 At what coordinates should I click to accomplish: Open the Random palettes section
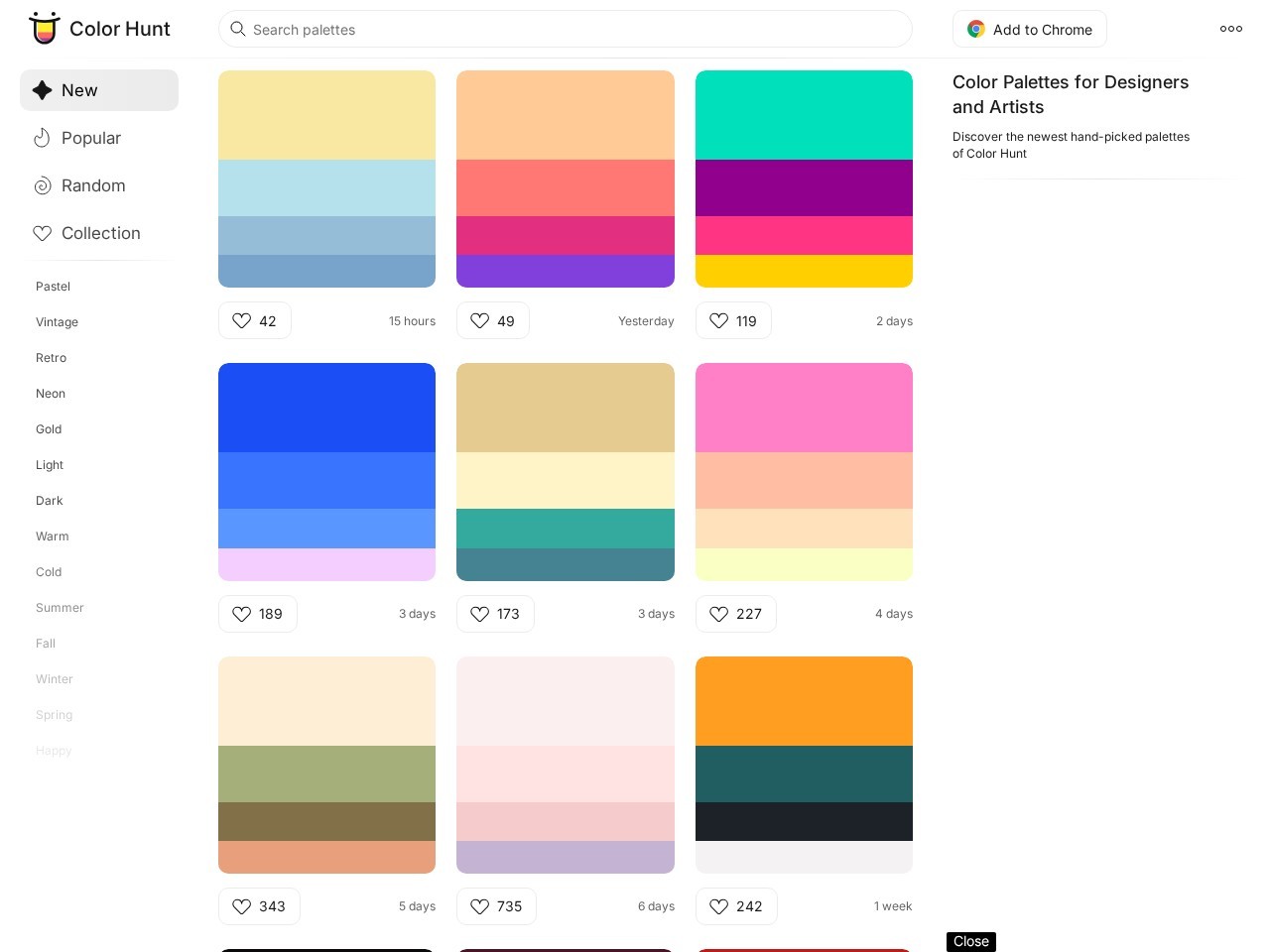coord(99,185)
